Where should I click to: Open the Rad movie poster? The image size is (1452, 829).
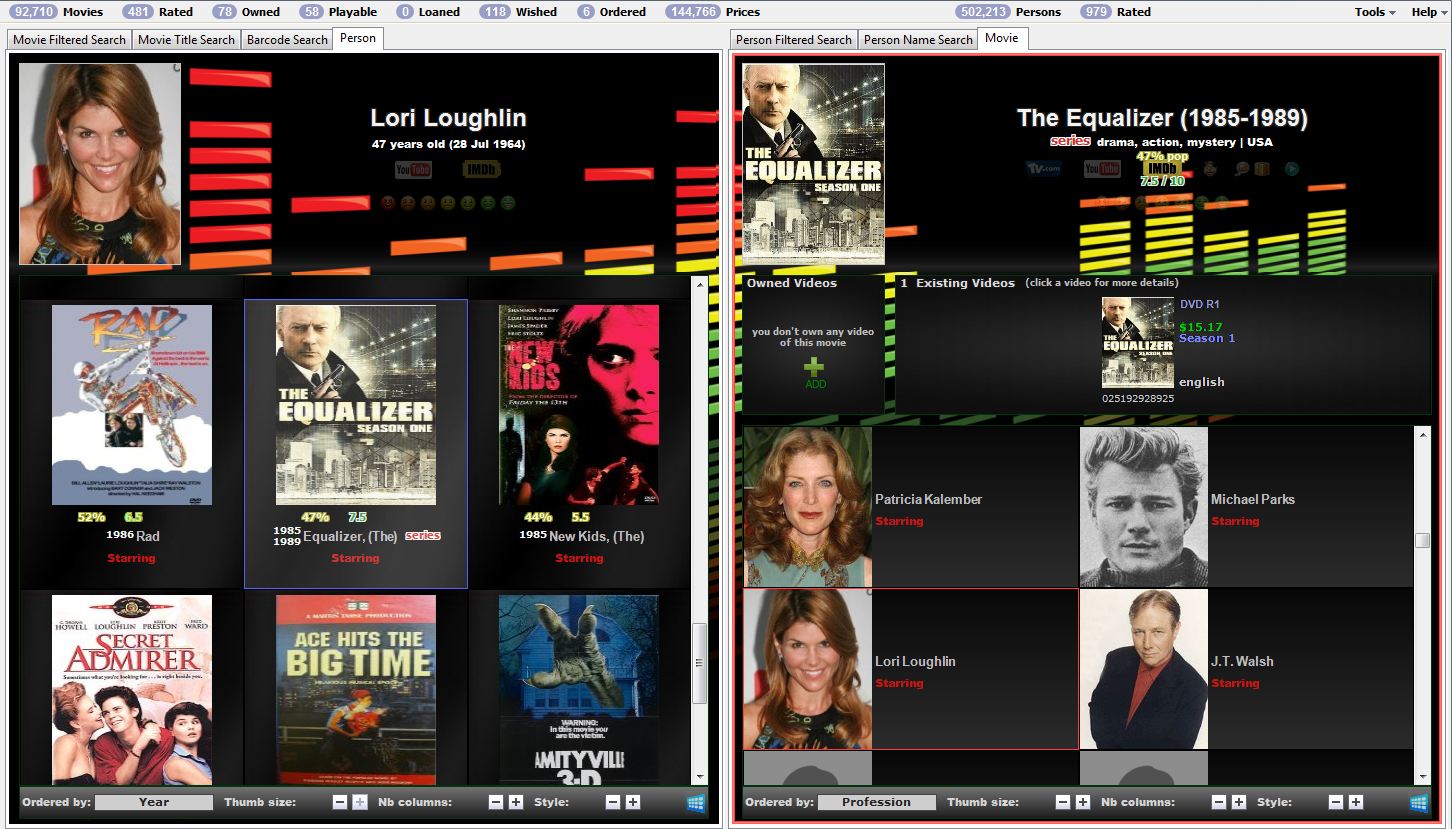pos(132,405)
